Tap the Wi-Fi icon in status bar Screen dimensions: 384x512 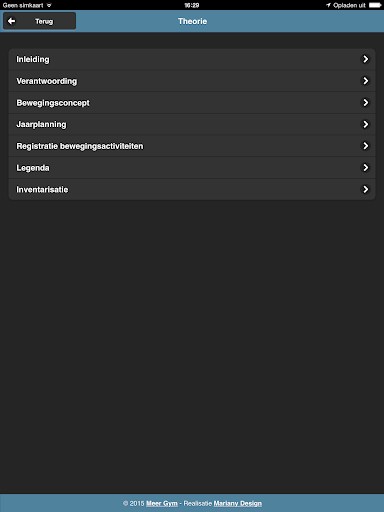click(49, 5)
